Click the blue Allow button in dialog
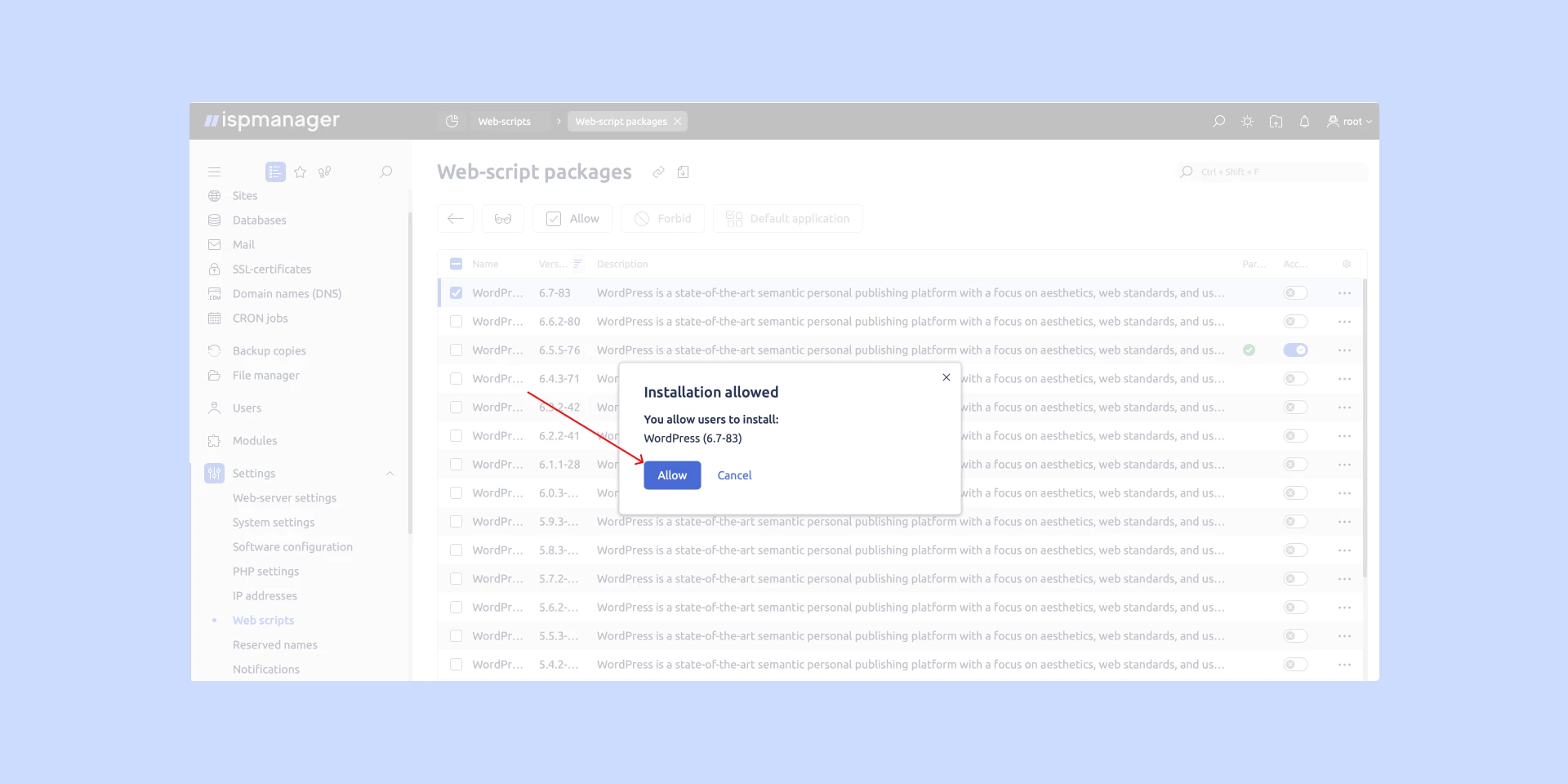1568x784 pixels. [672, 475]
